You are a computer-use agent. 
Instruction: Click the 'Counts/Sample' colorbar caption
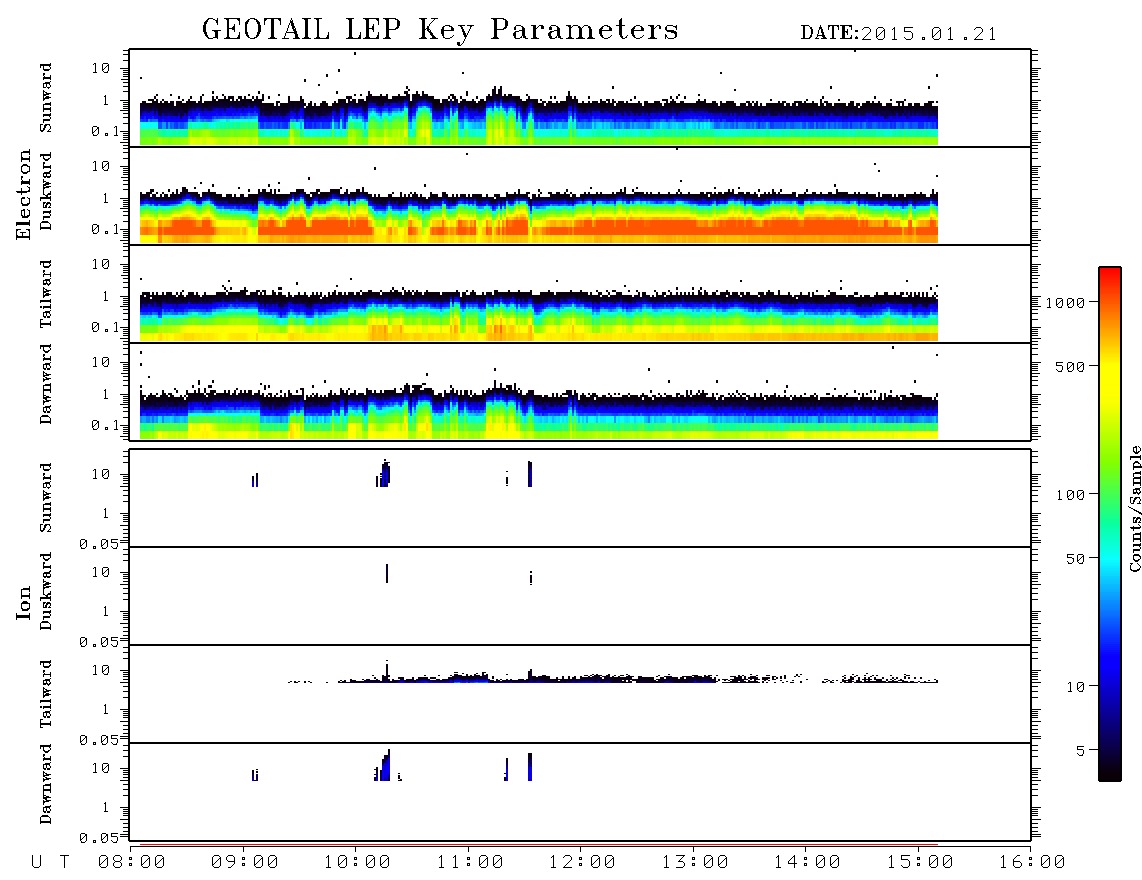pyautogui.click(x=1135, y=508)
